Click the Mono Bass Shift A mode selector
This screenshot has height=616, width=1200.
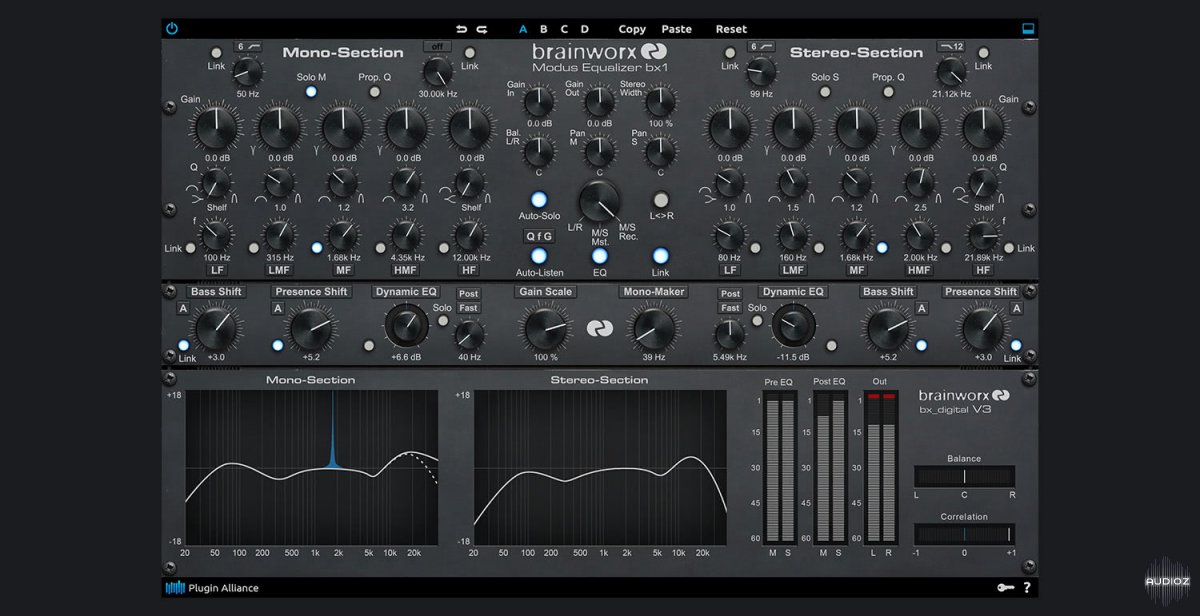pos(183,309)
